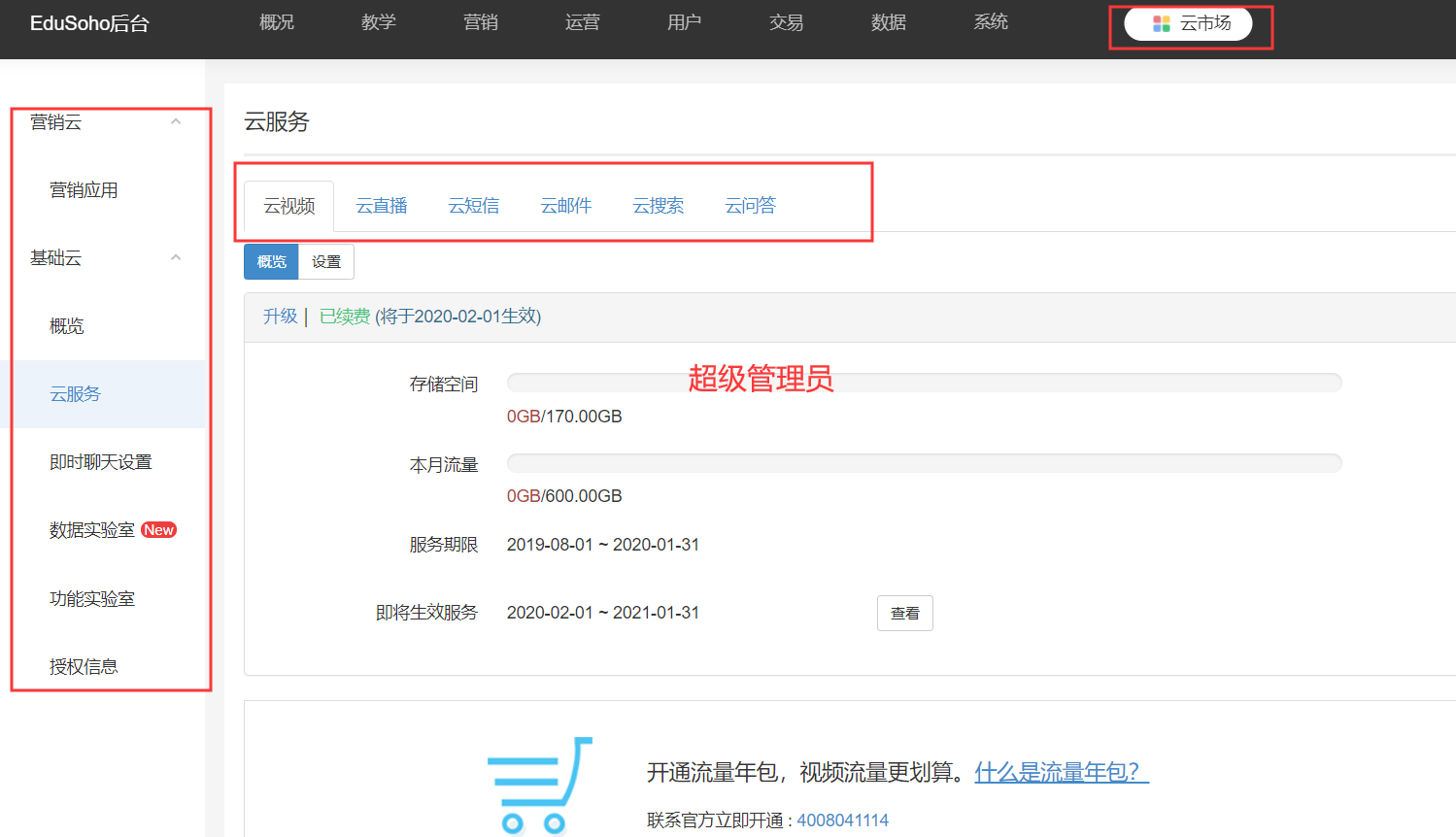Viewport: 1456px width, 837px height.
Task: Collapse the 基础云 sidebar section
Action: (176, 258)
